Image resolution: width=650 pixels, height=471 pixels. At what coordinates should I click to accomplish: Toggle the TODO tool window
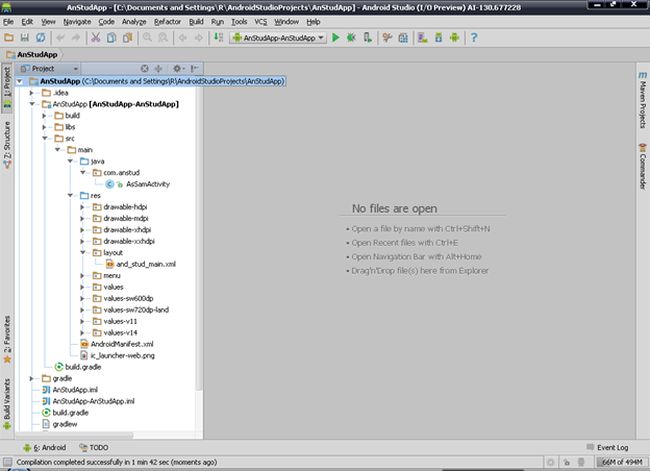click(x=94, y=447)
